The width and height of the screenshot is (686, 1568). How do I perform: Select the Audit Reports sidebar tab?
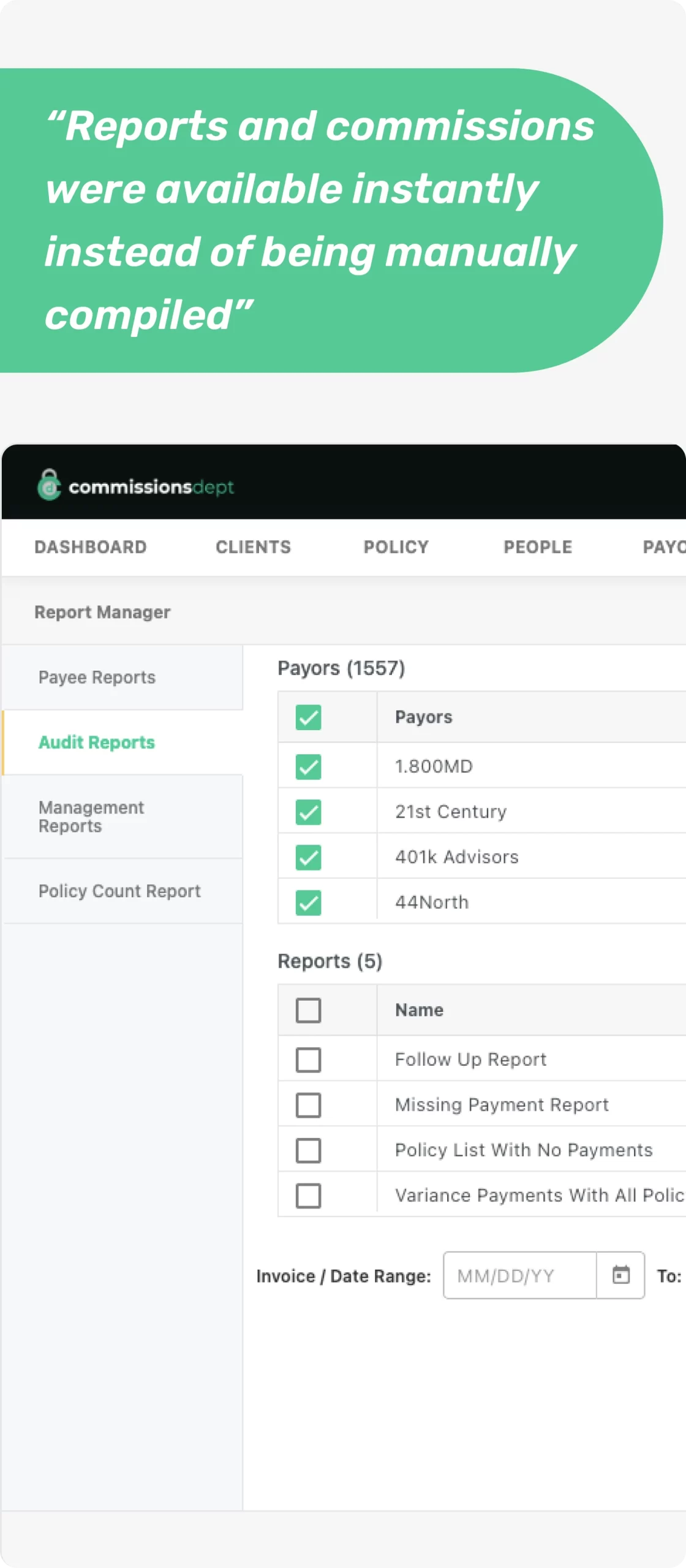[97, 742]
